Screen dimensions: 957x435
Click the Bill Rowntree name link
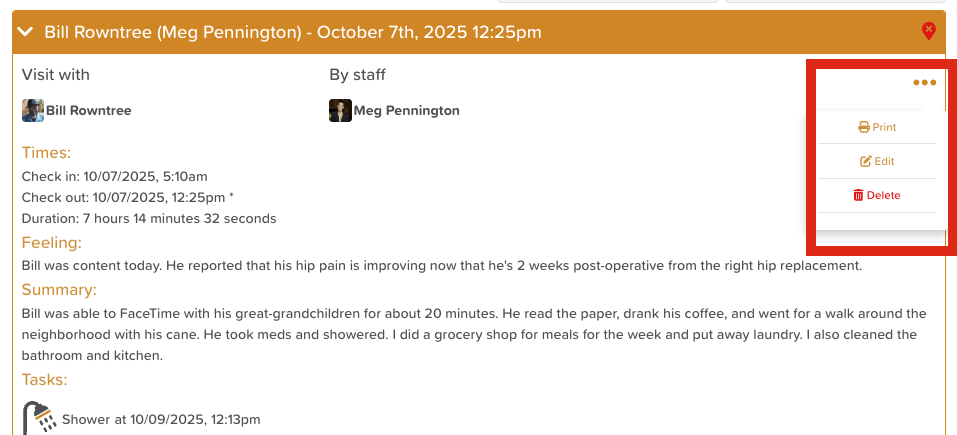click(89, 110)
